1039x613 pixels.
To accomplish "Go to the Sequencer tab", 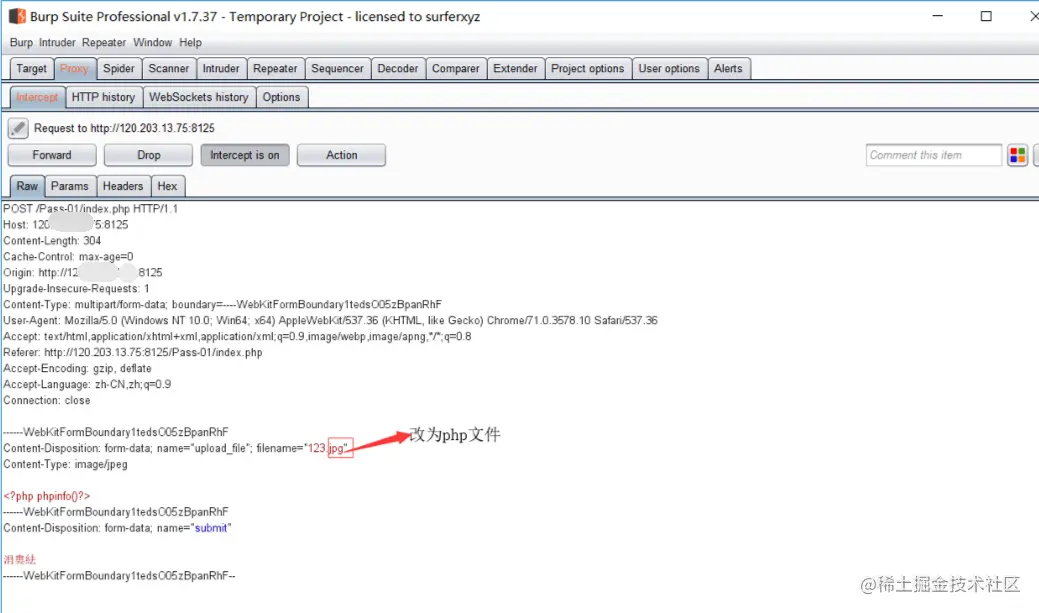I will click(x=337, y=68).
